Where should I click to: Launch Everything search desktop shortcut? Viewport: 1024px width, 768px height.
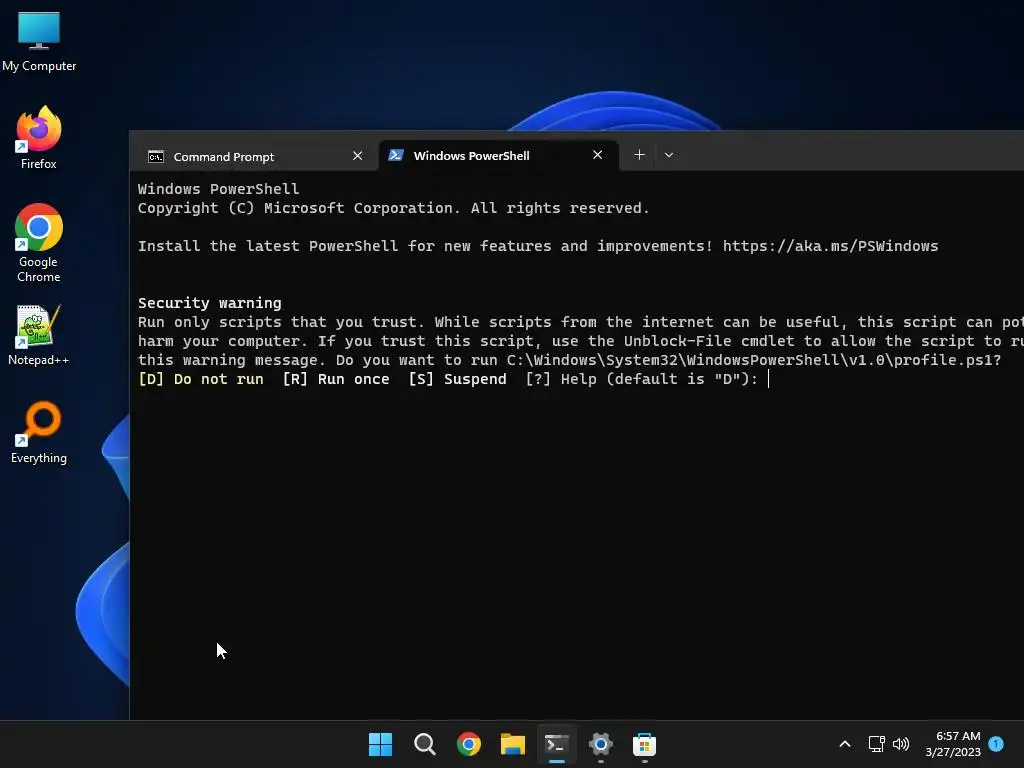coord(39,432)
